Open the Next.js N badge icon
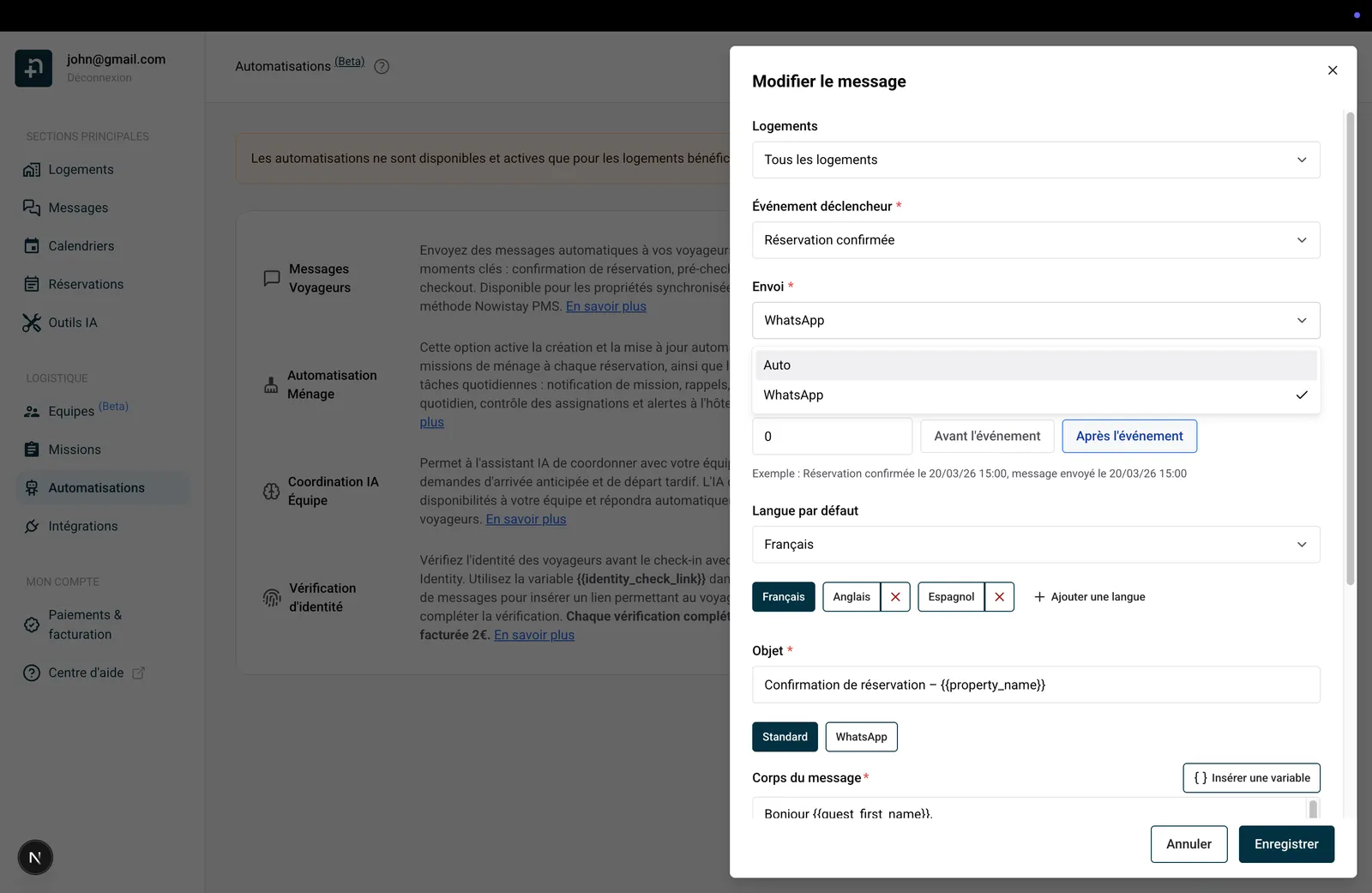This screenshot has width=1372, height=893. [35, 857]
